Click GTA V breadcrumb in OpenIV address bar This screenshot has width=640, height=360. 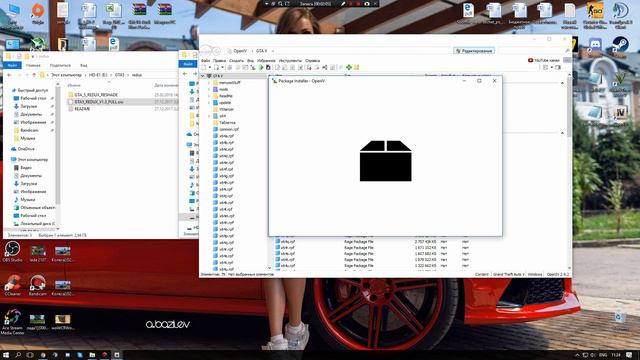click(261, 51)
